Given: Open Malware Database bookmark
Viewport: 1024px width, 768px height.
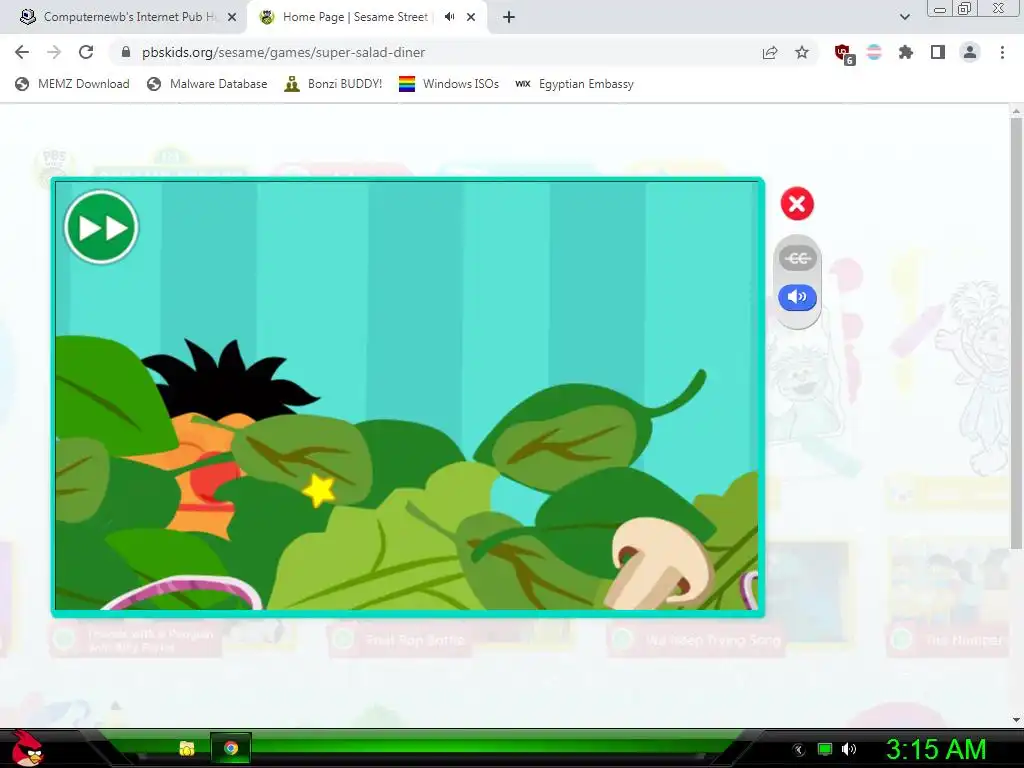Looking at the screenshot, I should coord(207,84).
